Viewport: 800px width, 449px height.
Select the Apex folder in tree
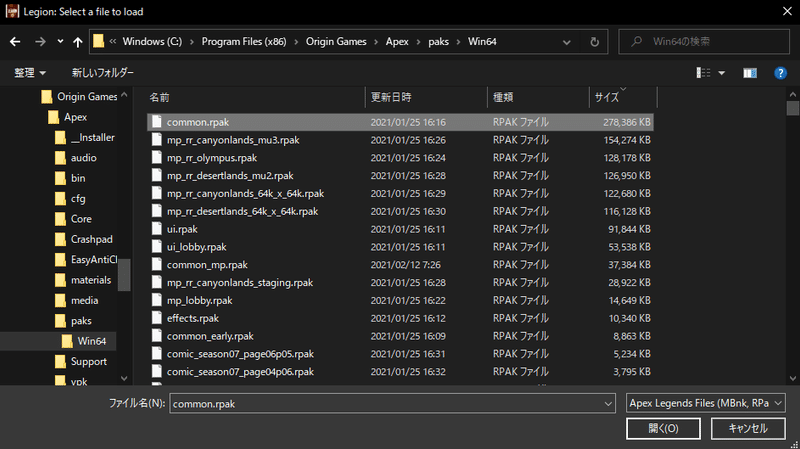coord(68,117)
